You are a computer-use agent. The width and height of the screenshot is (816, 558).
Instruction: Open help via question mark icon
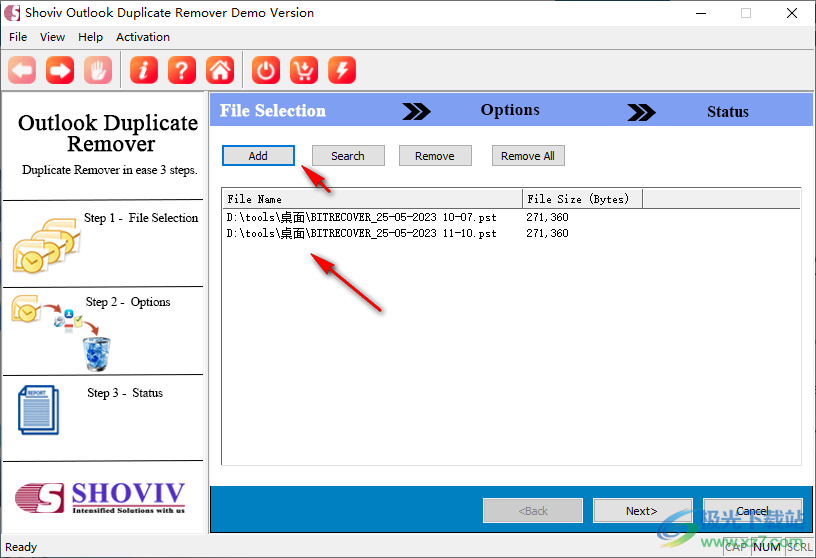point(182,70)
